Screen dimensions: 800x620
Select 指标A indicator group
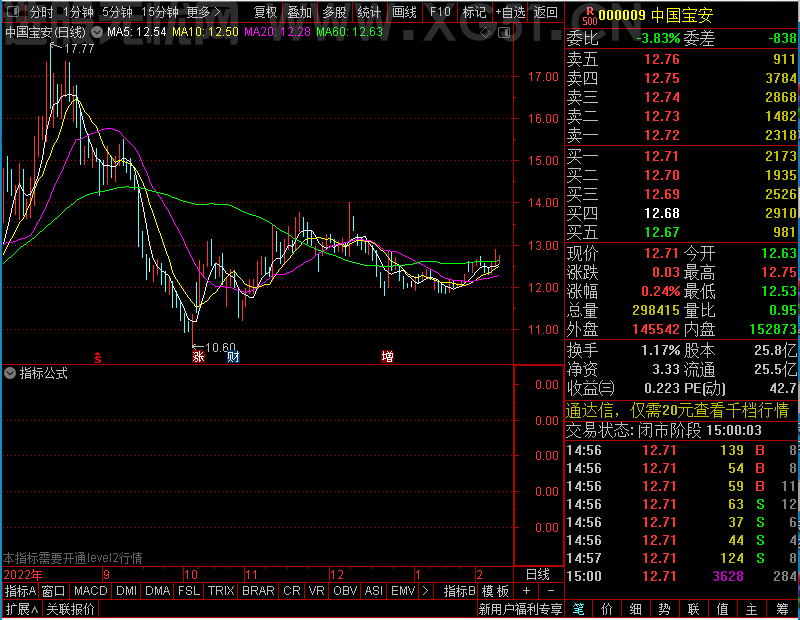(20, 591)
